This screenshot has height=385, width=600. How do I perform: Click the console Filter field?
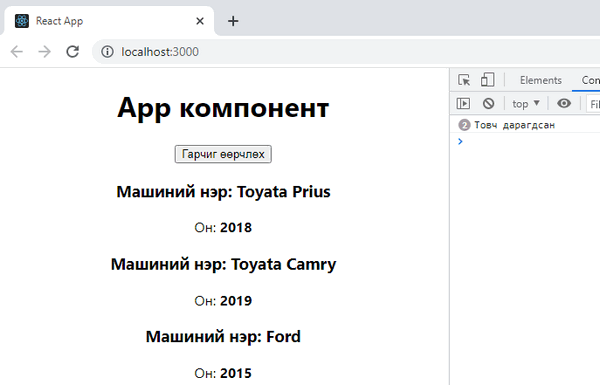point(593,104)
